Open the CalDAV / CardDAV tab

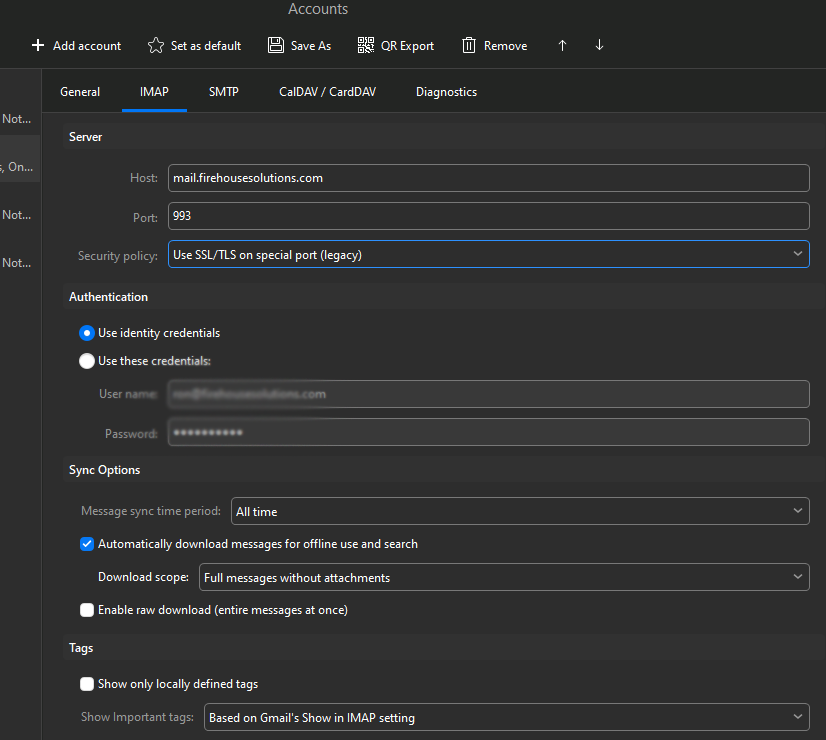pyautogui.click(x=327, y=92)
